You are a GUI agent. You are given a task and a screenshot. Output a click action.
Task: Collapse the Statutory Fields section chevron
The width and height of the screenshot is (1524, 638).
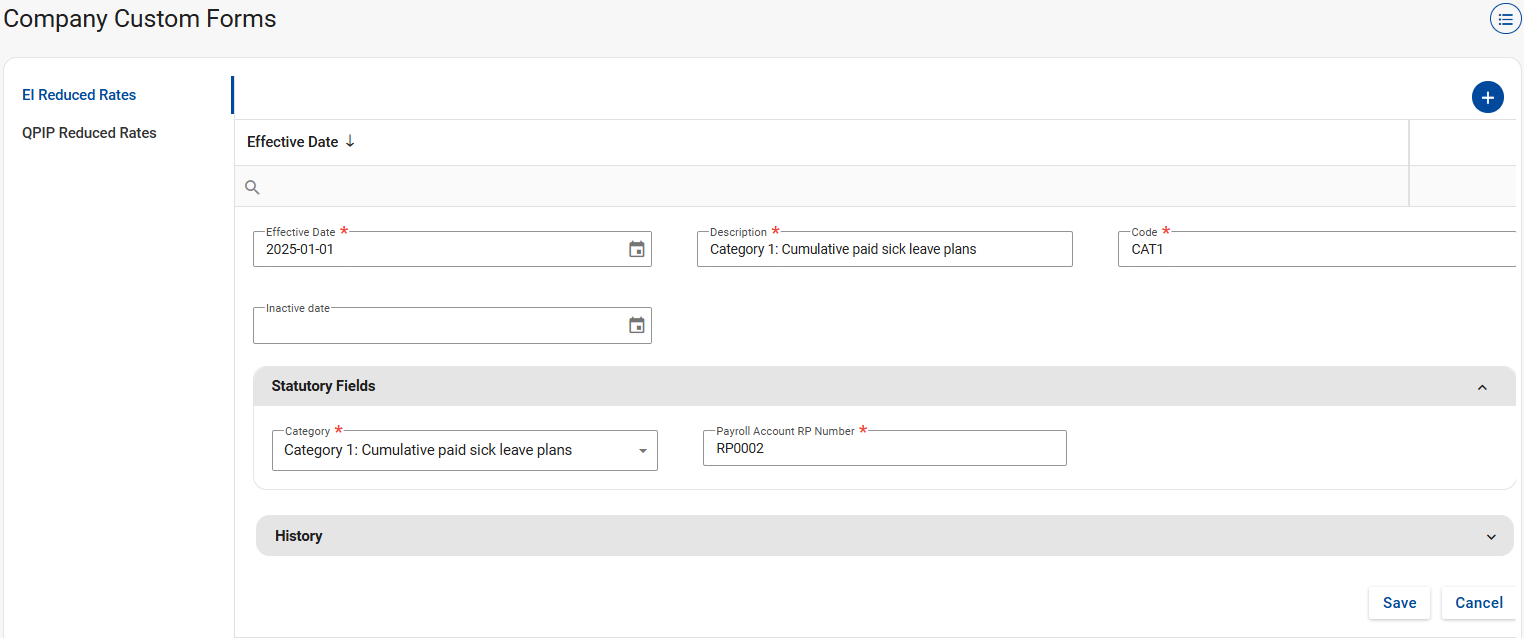(x=1482, y=387)
